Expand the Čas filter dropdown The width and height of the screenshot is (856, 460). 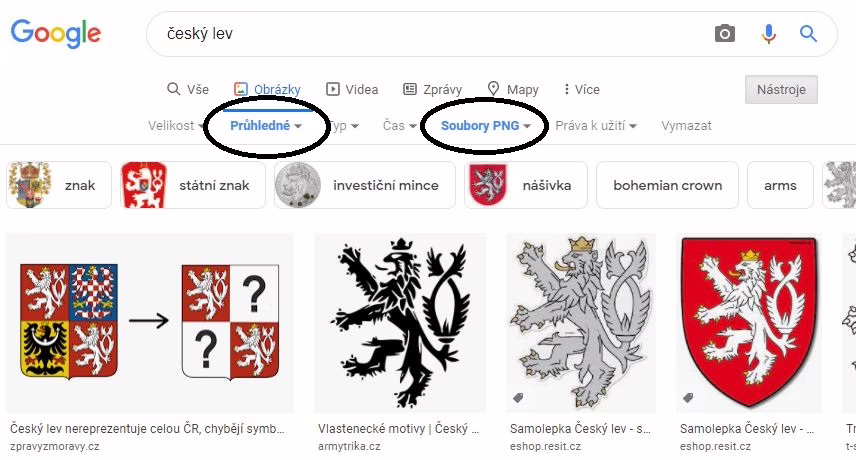[399, 126]
